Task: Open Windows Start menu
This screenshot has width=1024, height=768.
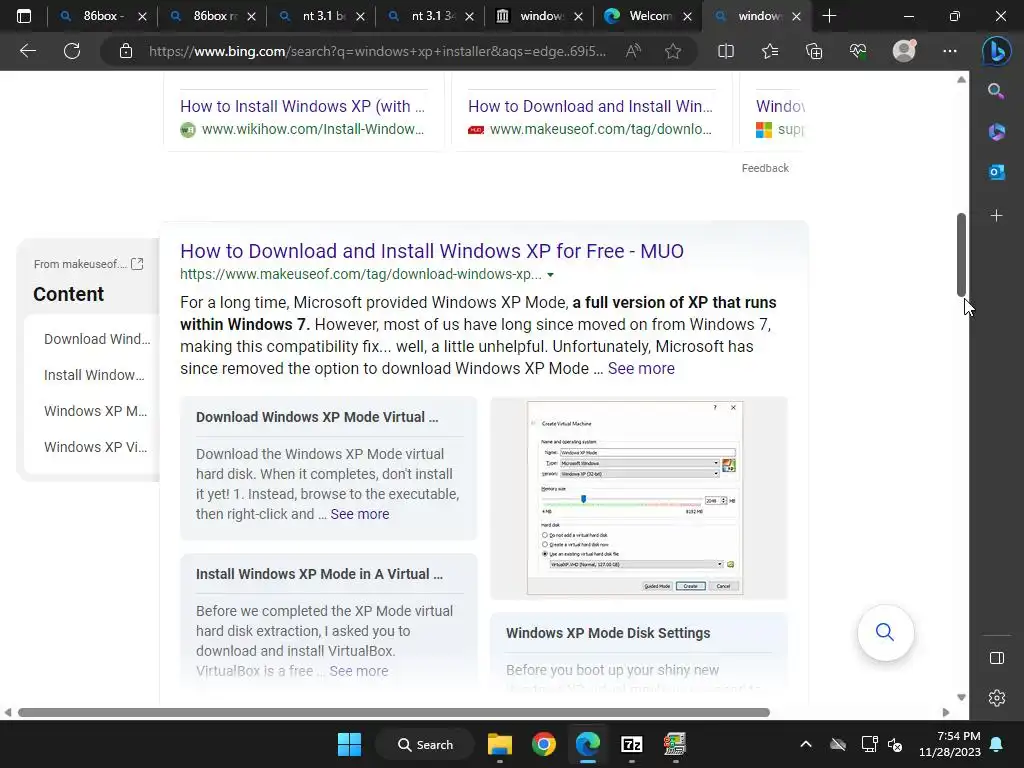Action: [x=349, y=744]
